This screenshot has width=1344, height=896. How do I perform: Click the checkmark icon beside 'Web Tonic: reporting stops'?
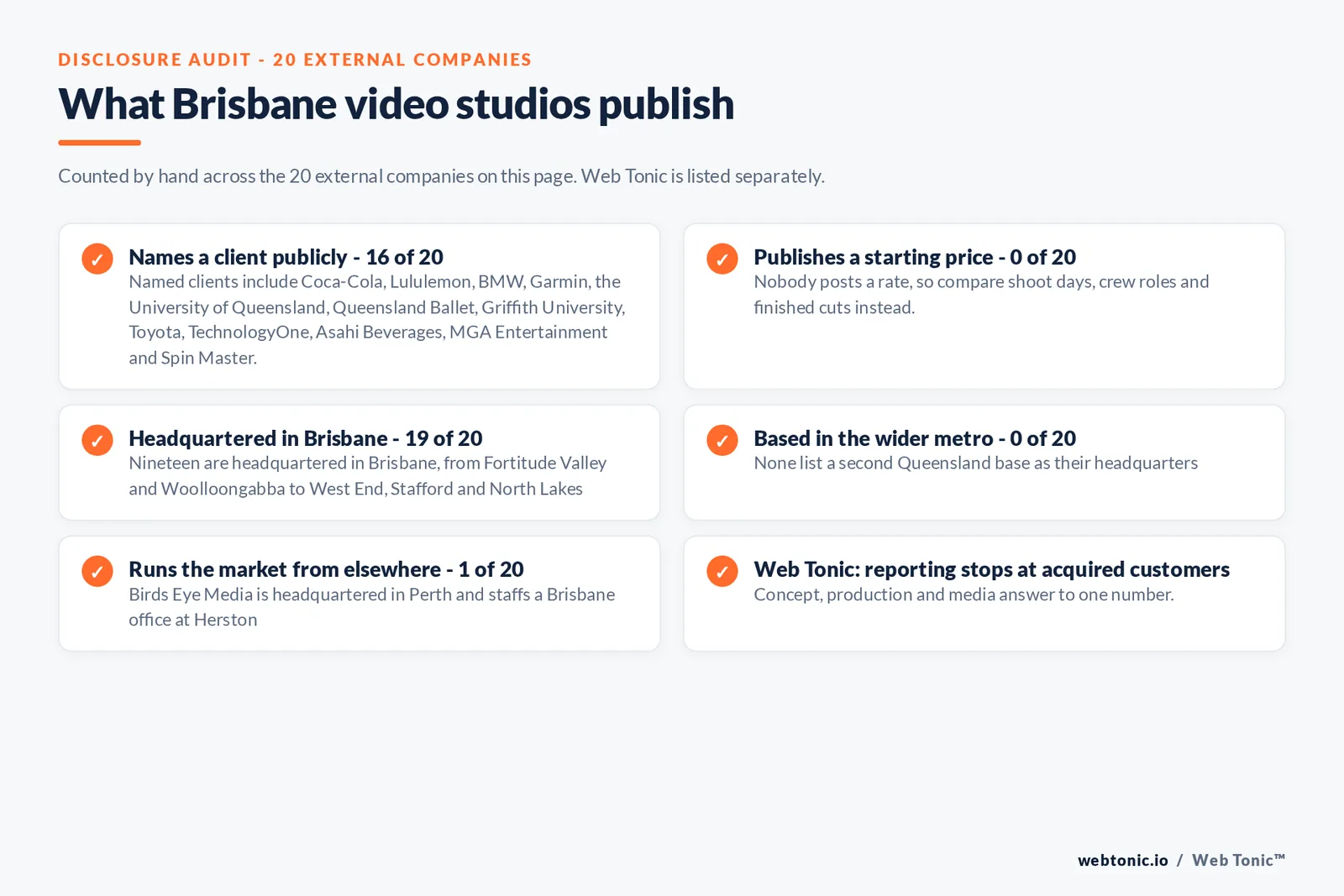pyautogui.click(x=722, y=571)
